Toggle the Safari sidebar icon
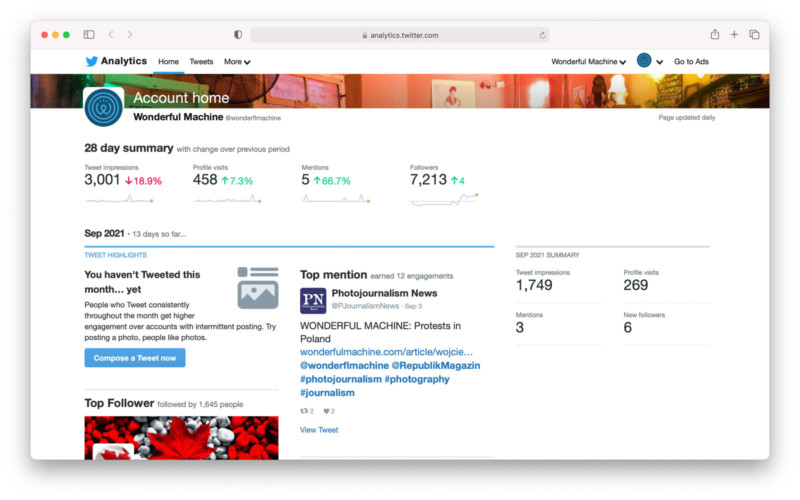Viewport: 800px width, 500px height. (x=89, y=35)
